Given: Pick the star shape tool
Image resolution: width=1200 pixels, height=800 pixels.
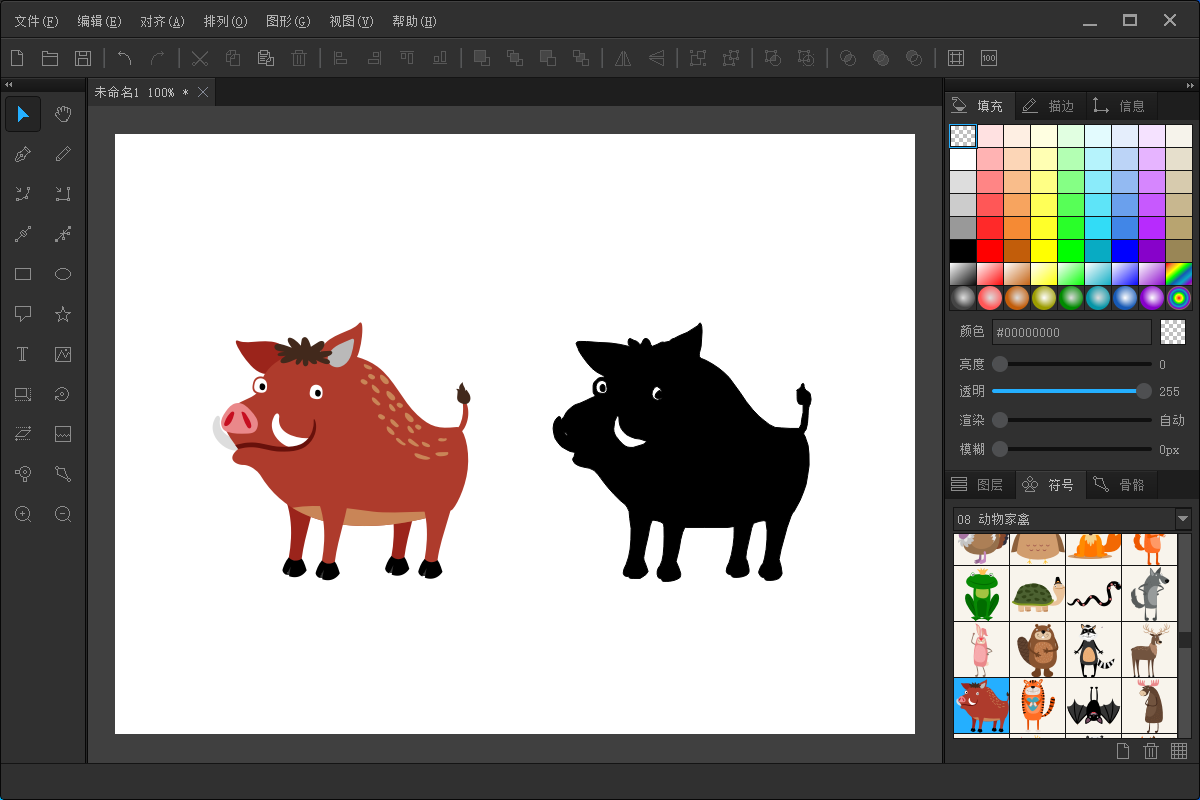Looking at the screenshot, I should [63, 314].
